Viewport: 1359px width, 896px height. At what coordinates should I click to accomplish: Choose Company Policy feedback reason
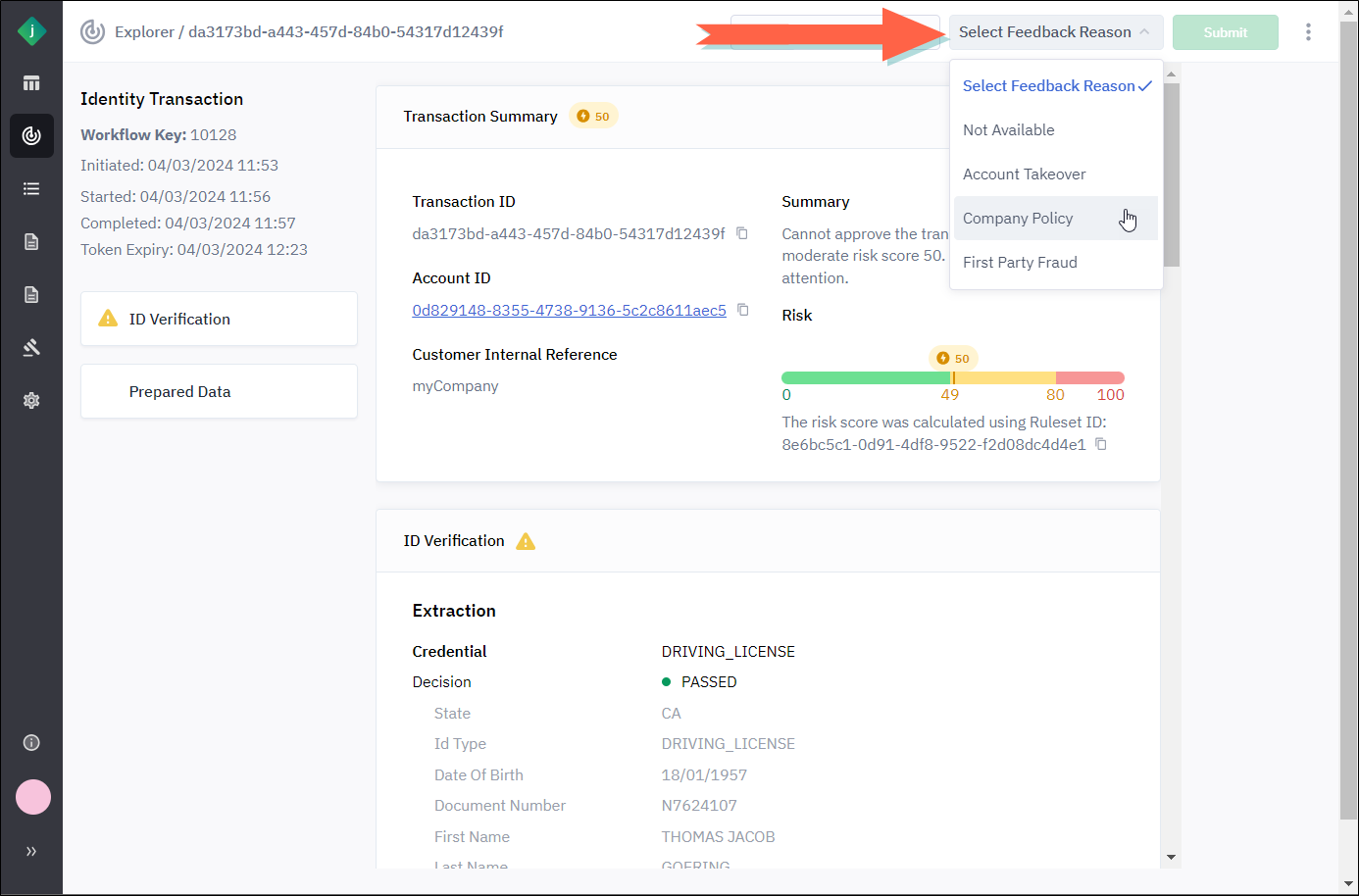(x=1018, y=219)
